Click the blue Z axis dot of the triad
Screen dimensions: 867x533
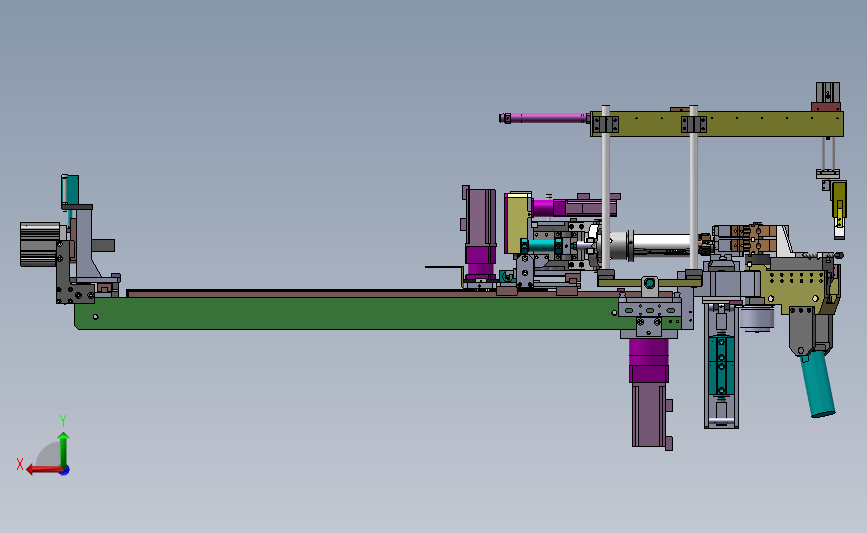pyautogui.click(x=65, y=471)
